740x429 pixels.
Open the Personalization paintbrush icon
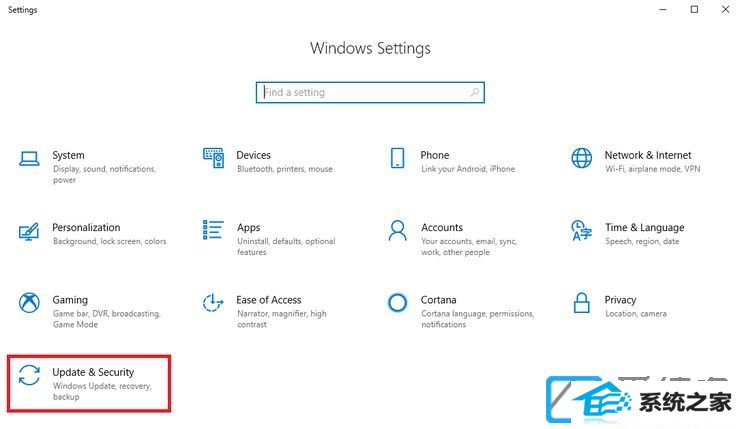[x=29, y=231]
